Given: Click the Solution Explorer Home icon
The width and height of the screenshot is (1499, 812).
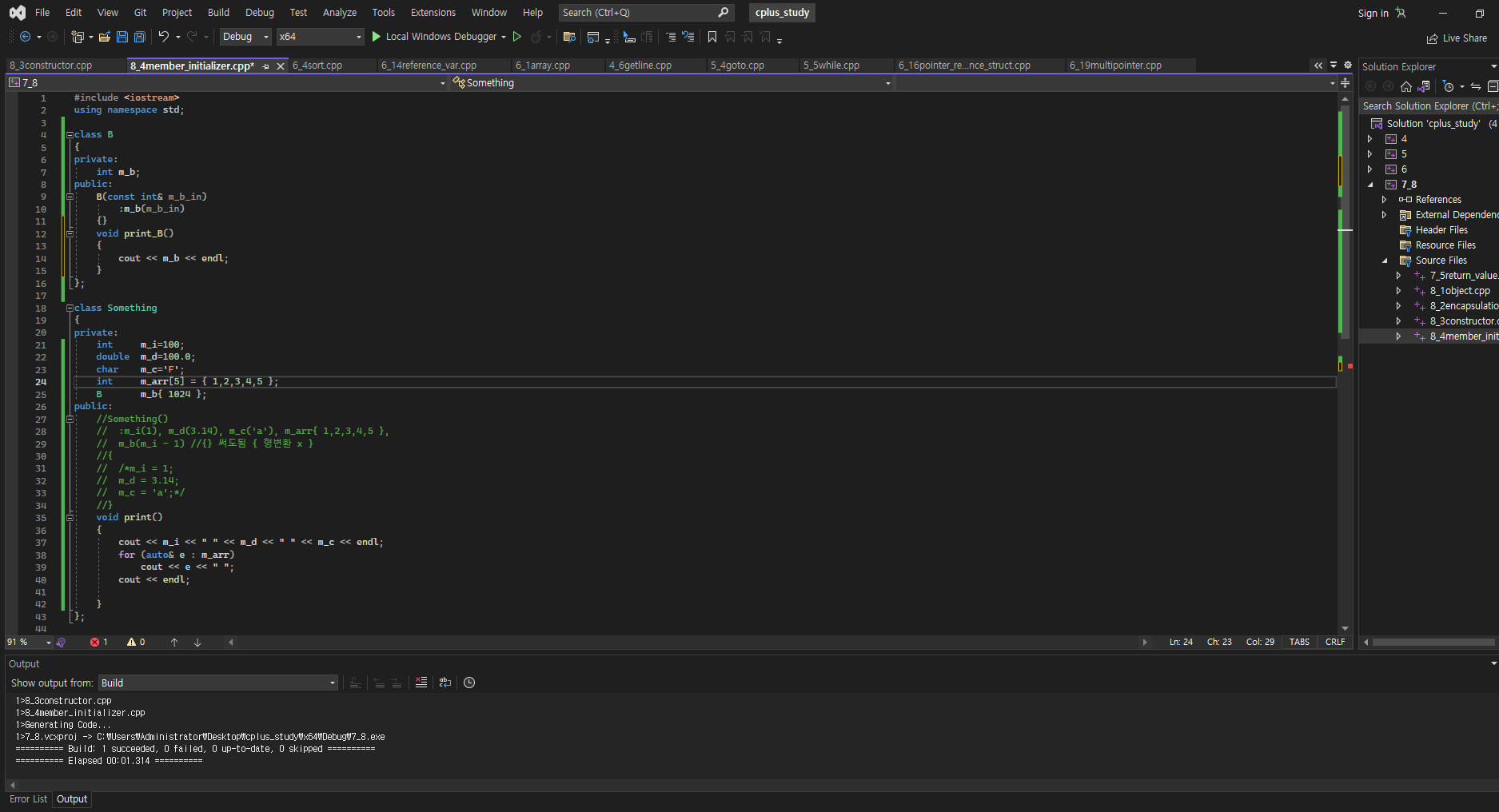Looking at the screenshot, I should (1406, 86).
